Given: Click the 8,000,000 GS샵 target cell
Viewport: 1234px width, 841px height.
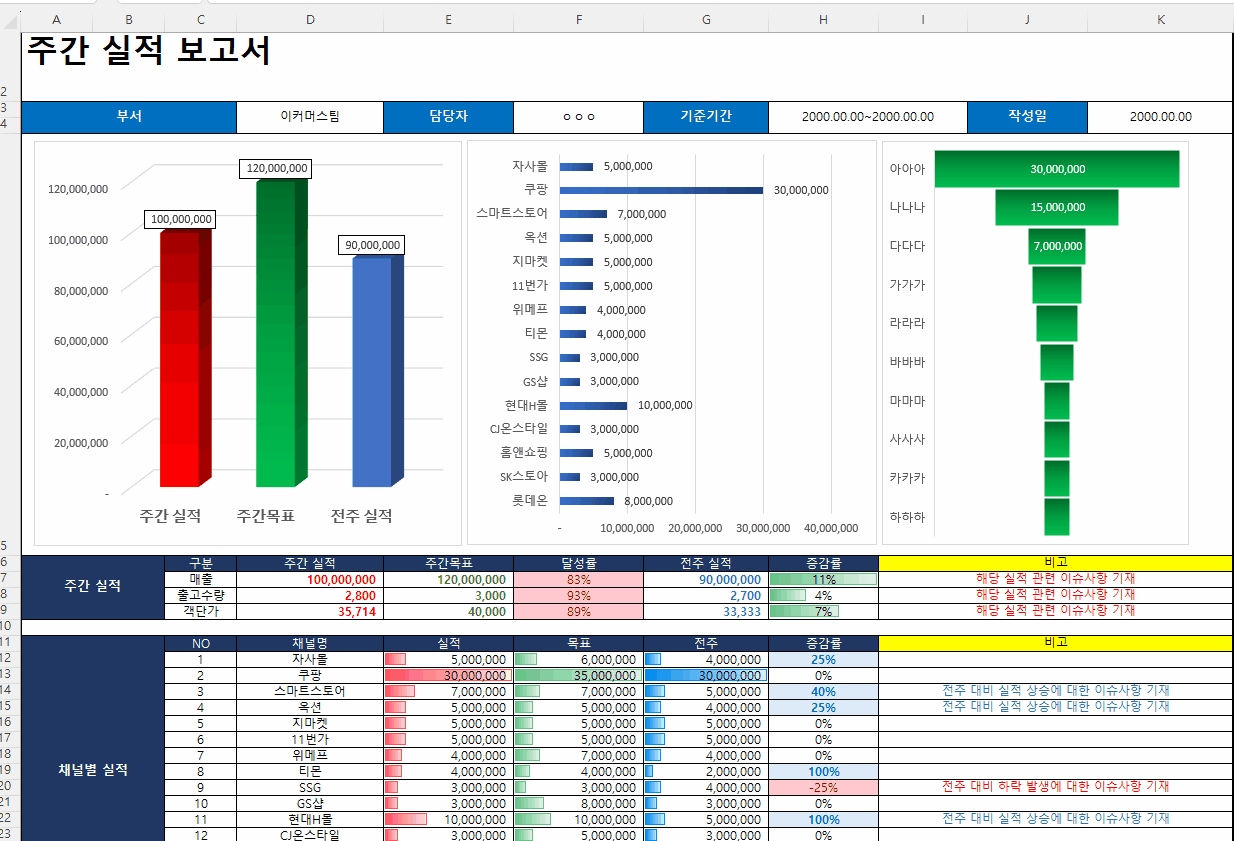Looking at the screenshot, I should pos(578,803).
